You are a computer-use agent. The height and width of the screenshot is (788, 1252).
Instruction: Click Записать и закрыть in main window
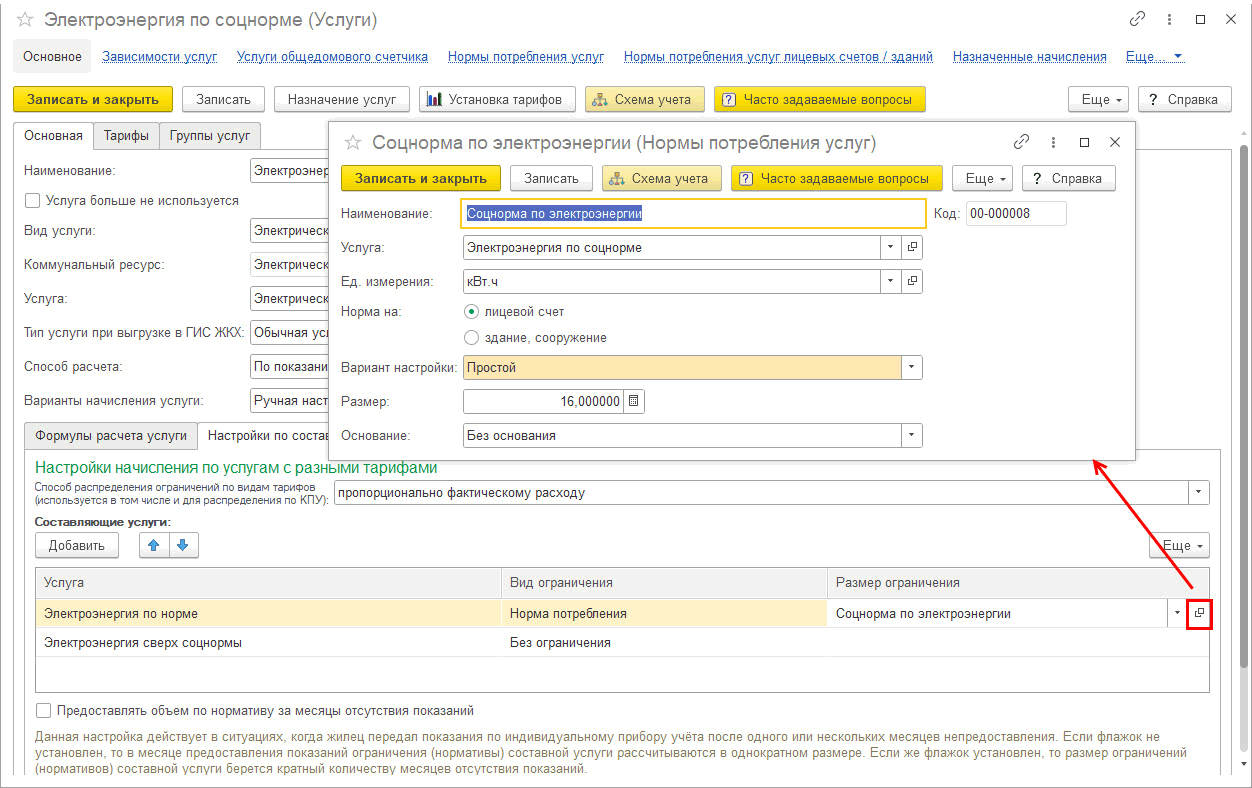click(93, 99)
